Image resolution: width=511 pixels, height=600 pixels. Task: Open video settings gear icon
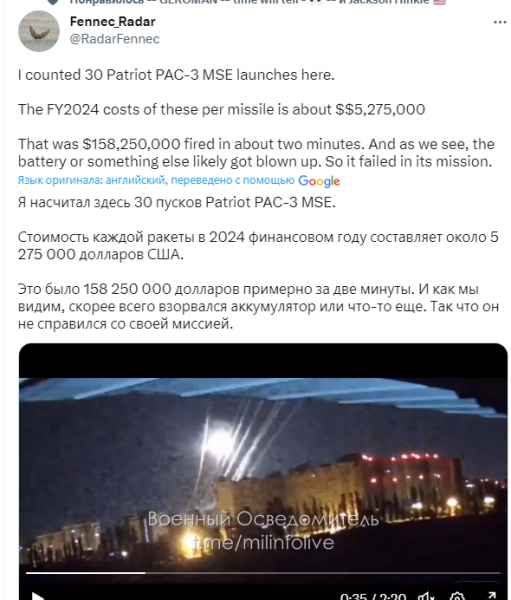click(x=457, y=596)
